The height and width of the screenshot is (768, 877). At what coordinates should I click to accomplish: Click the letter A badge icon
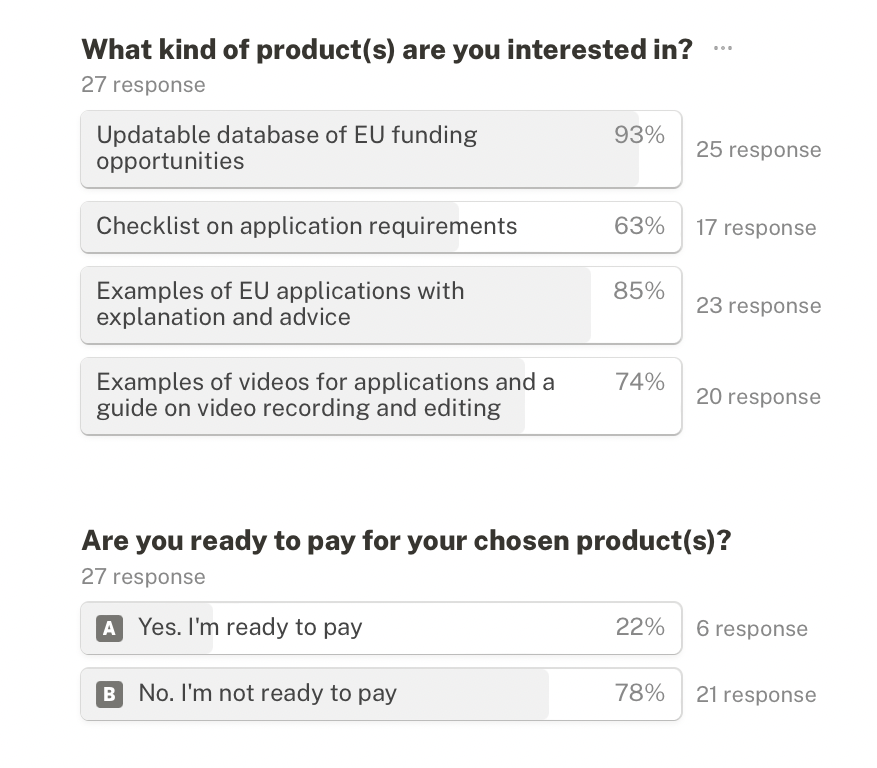[x=109, y=628]
